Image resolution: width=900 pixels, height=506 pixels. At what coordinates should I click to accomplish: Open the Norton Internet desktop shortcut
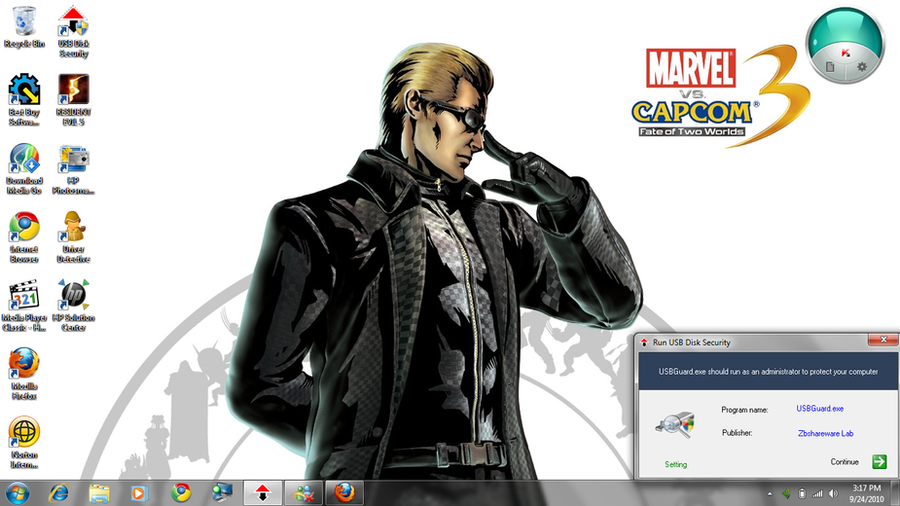coord(24,442)
